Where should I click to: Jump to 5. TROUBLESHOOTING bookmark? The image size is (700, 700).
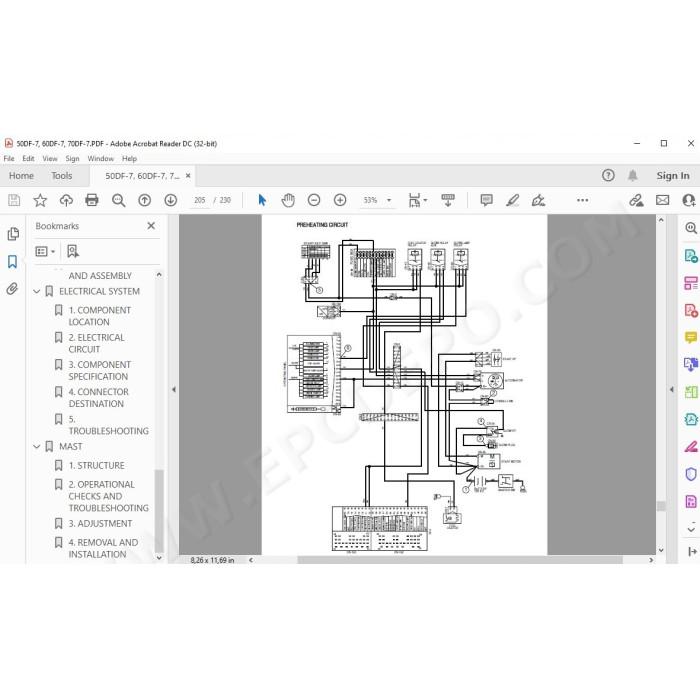108,425
